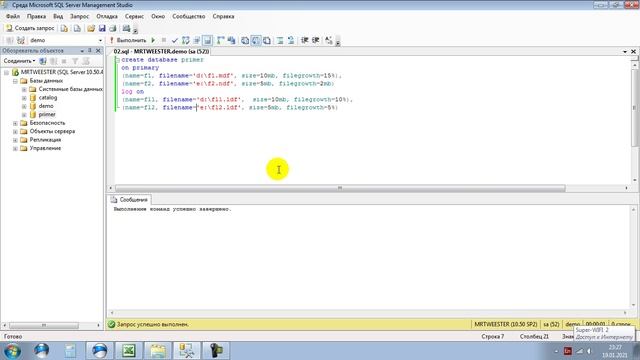
Task: Expand the Объекты сервера folder
Action: [x=15, y=131]
